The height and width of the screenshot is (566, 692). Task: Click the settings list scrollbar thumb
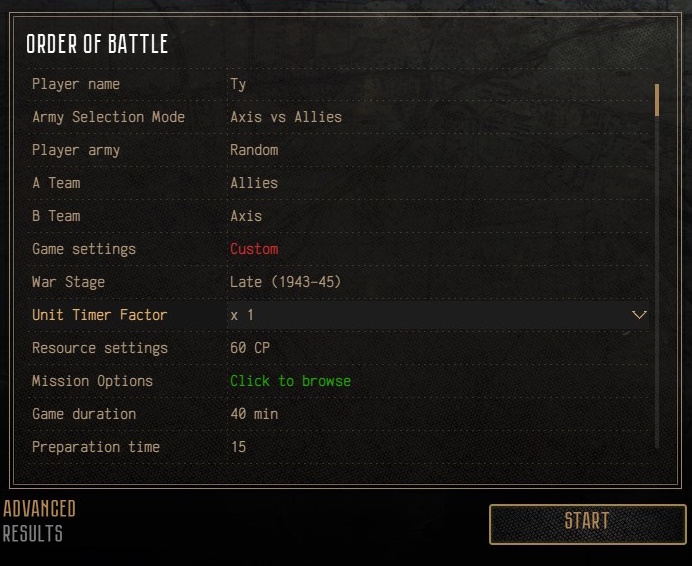[657, 100]
